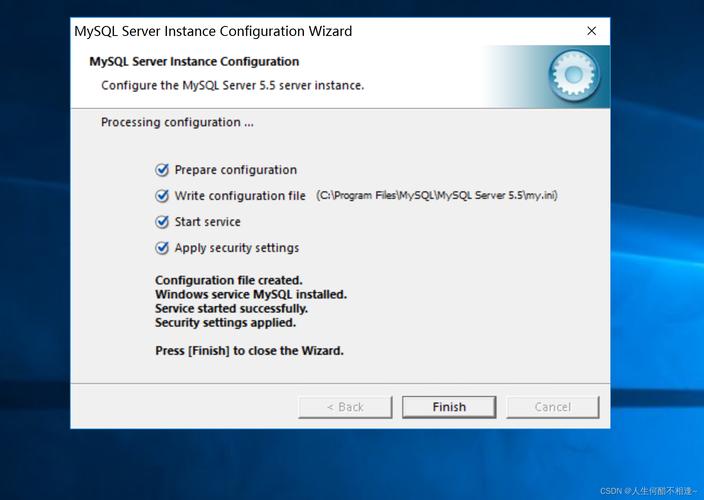Select the Start service step label
Viewport: 704px width, 500px height.
[x=207, y=222]
